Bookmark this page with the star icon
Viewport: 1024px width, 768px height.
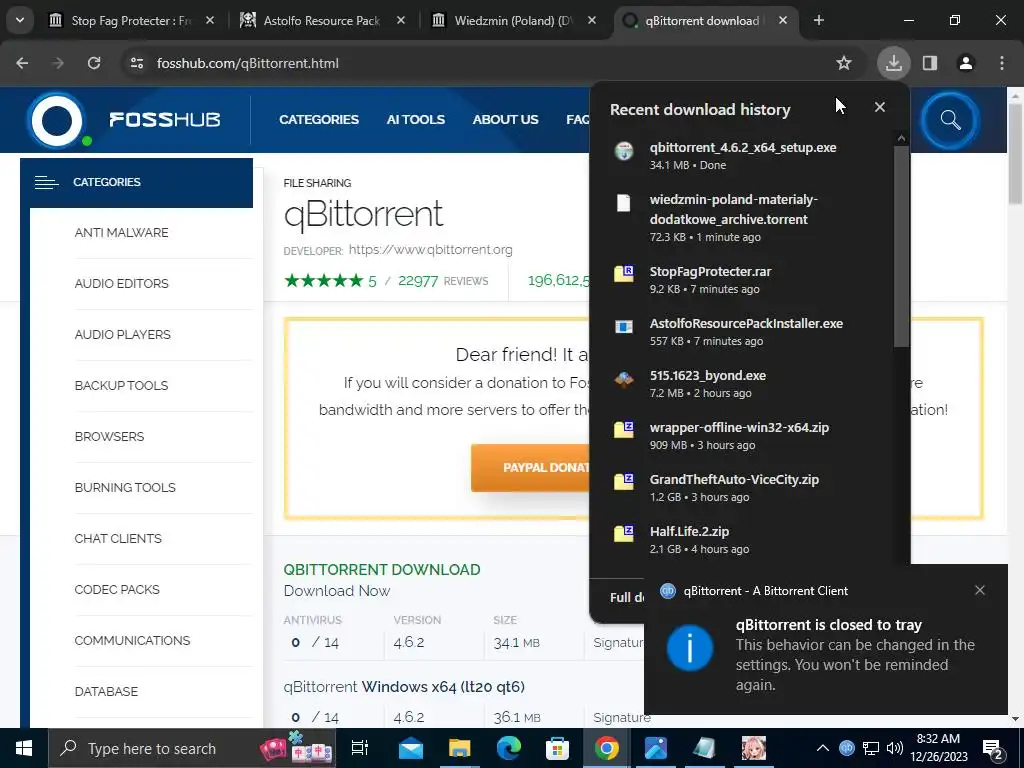(844, 63)
